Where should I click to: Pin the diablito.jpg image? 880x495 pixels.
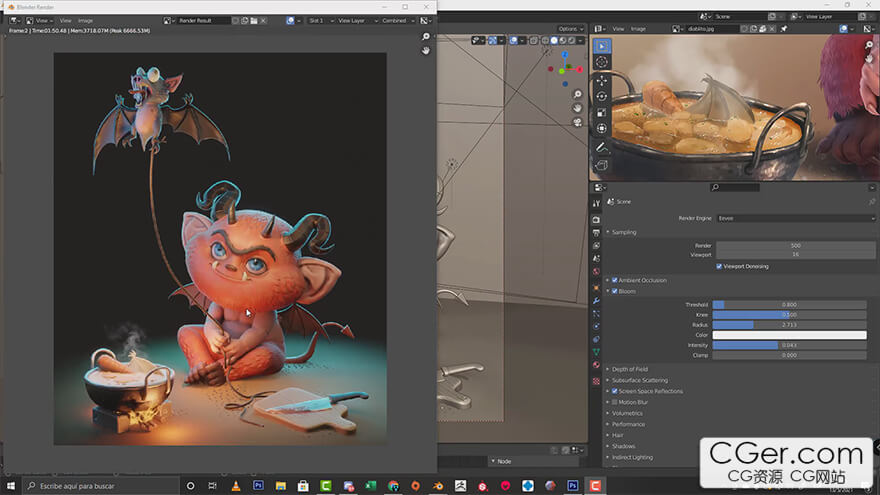click(784, 29)
